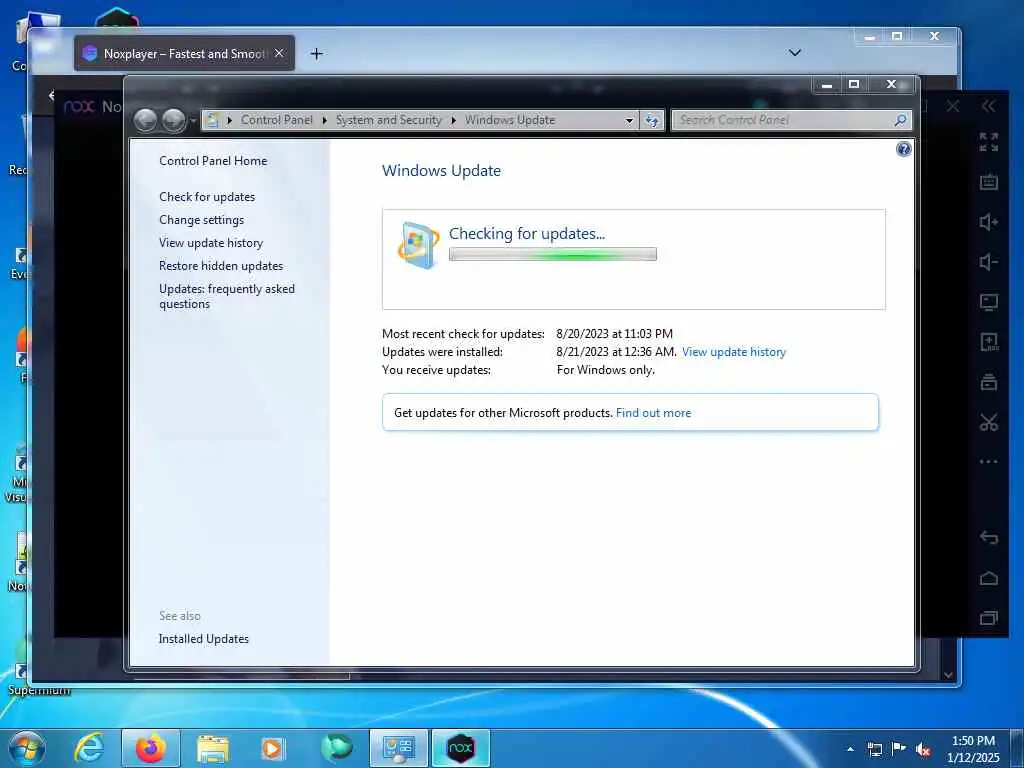Open Firefox from taskbar
Image resolution: width=1024 pixels, height=768 pixels.
(150, 748)
